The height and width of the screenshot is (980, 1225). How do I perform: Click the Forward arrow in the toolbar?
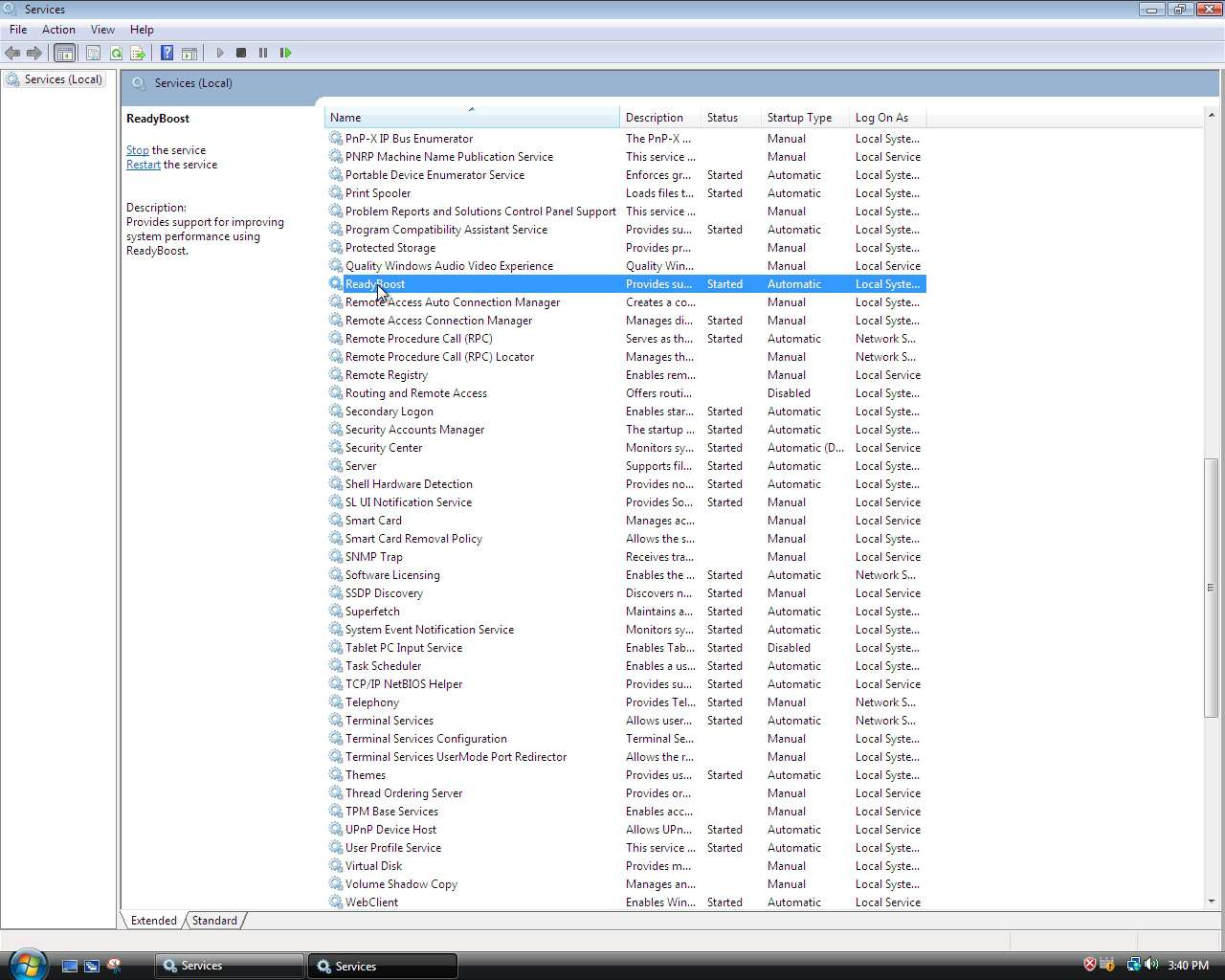coord(34,53)
